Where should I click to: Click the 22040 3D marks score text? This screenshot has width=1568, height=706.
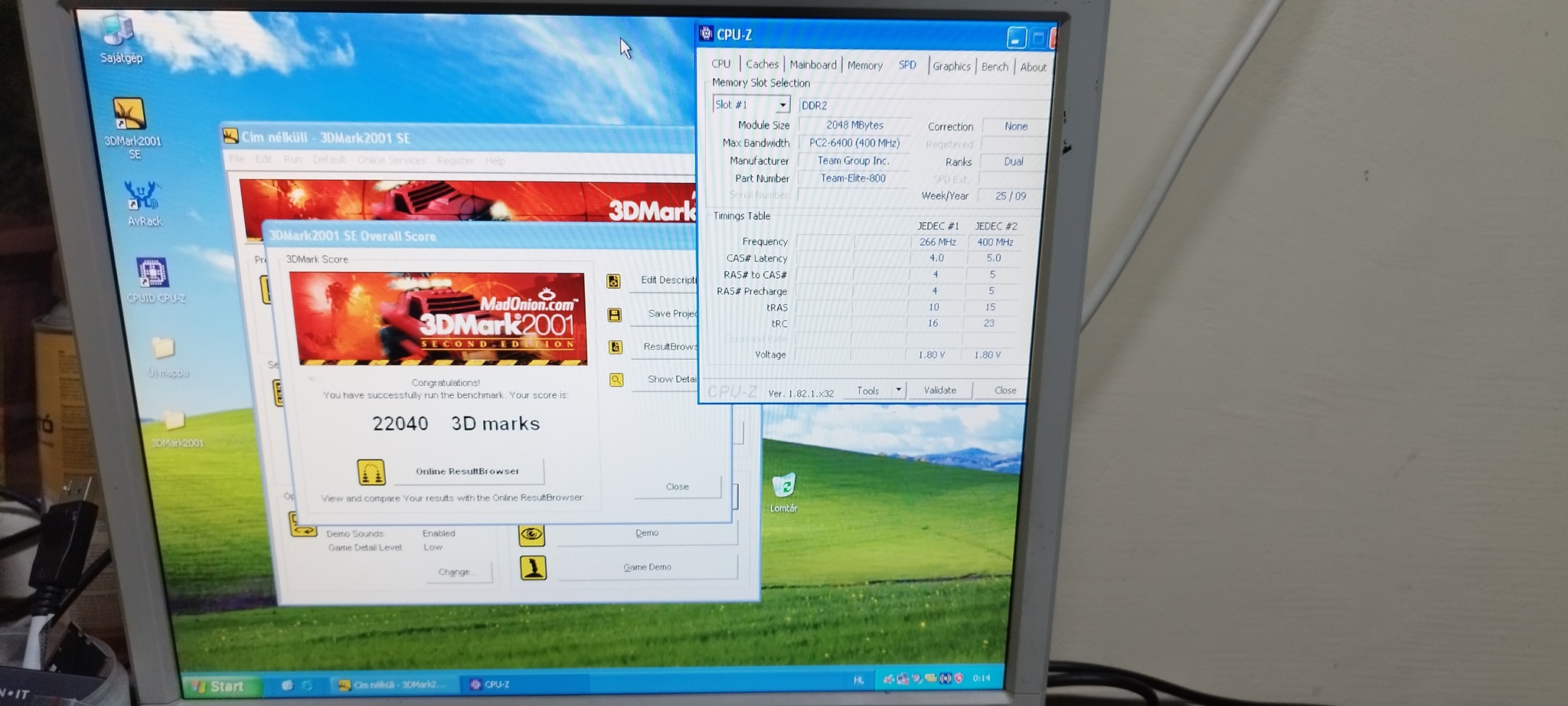tap(456, 423)
